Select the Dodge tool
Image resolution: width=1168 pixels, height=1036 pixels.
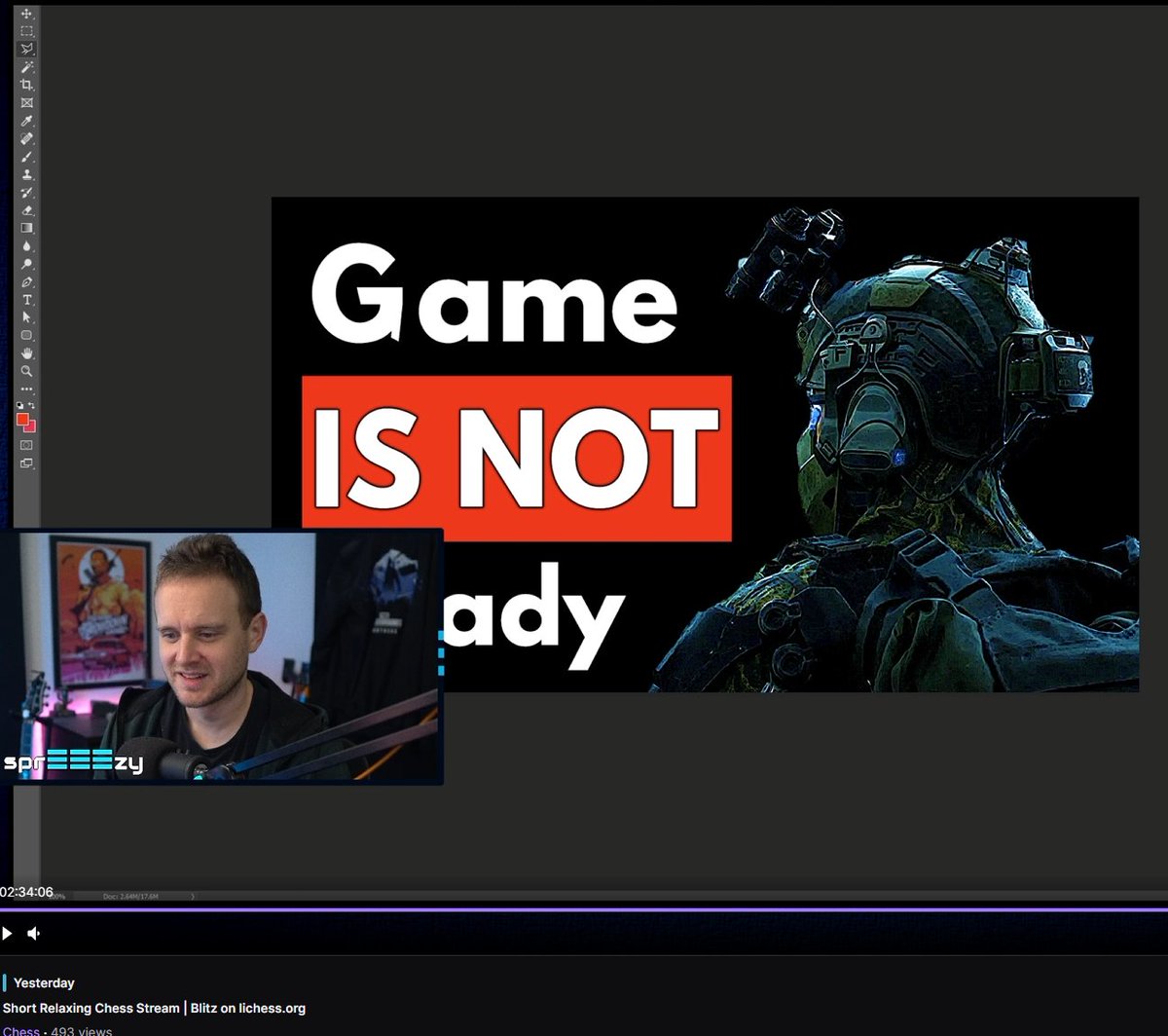(27, 263)
